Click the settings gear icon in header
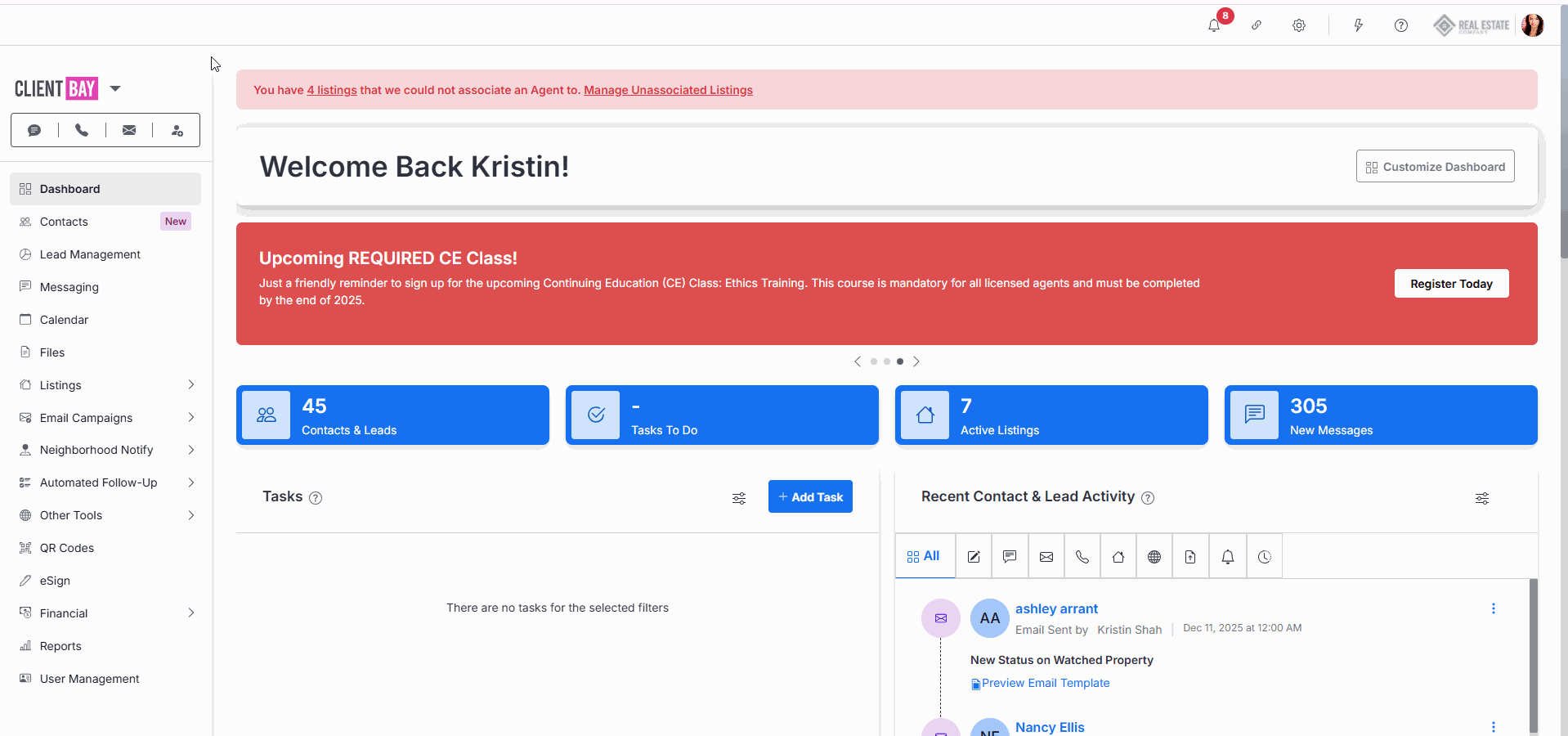This screenshot has width=1568, height=736. coord(1298,25)
